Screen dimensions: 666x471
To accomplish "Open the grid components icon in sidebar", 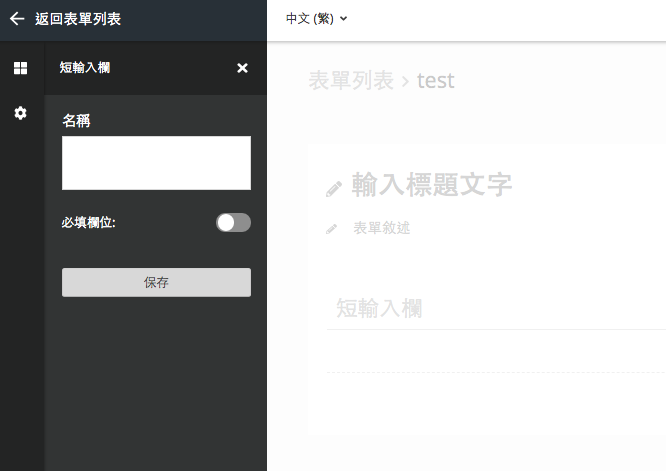I will pyautogui.click(x=20, y=68).
